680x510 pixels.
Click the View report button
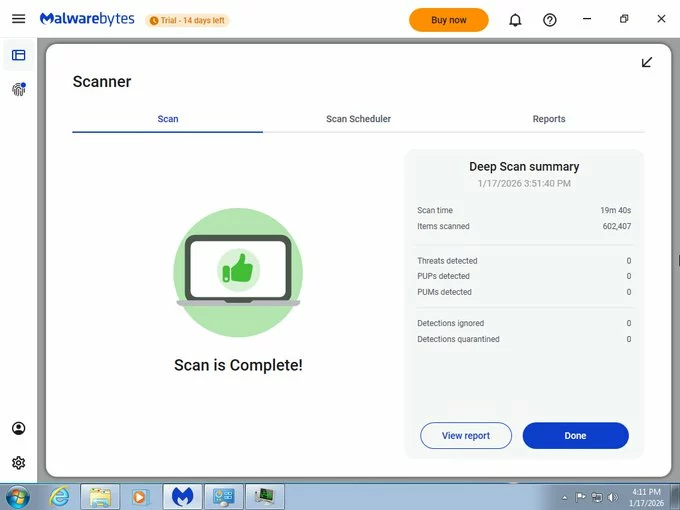(466, 436)
